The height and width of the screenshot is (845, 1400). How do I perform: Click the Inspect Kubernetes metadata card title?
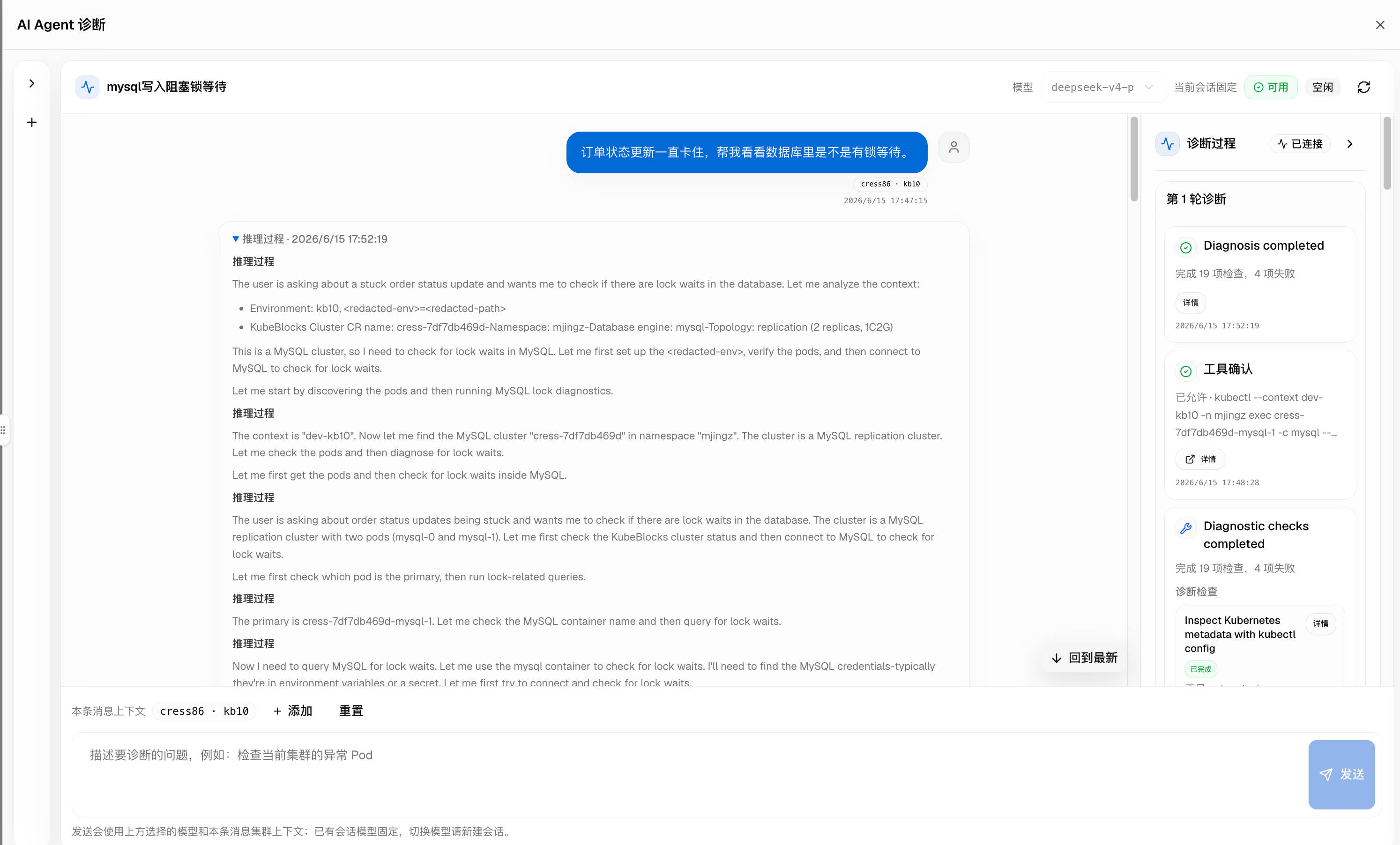[1240, 634]
